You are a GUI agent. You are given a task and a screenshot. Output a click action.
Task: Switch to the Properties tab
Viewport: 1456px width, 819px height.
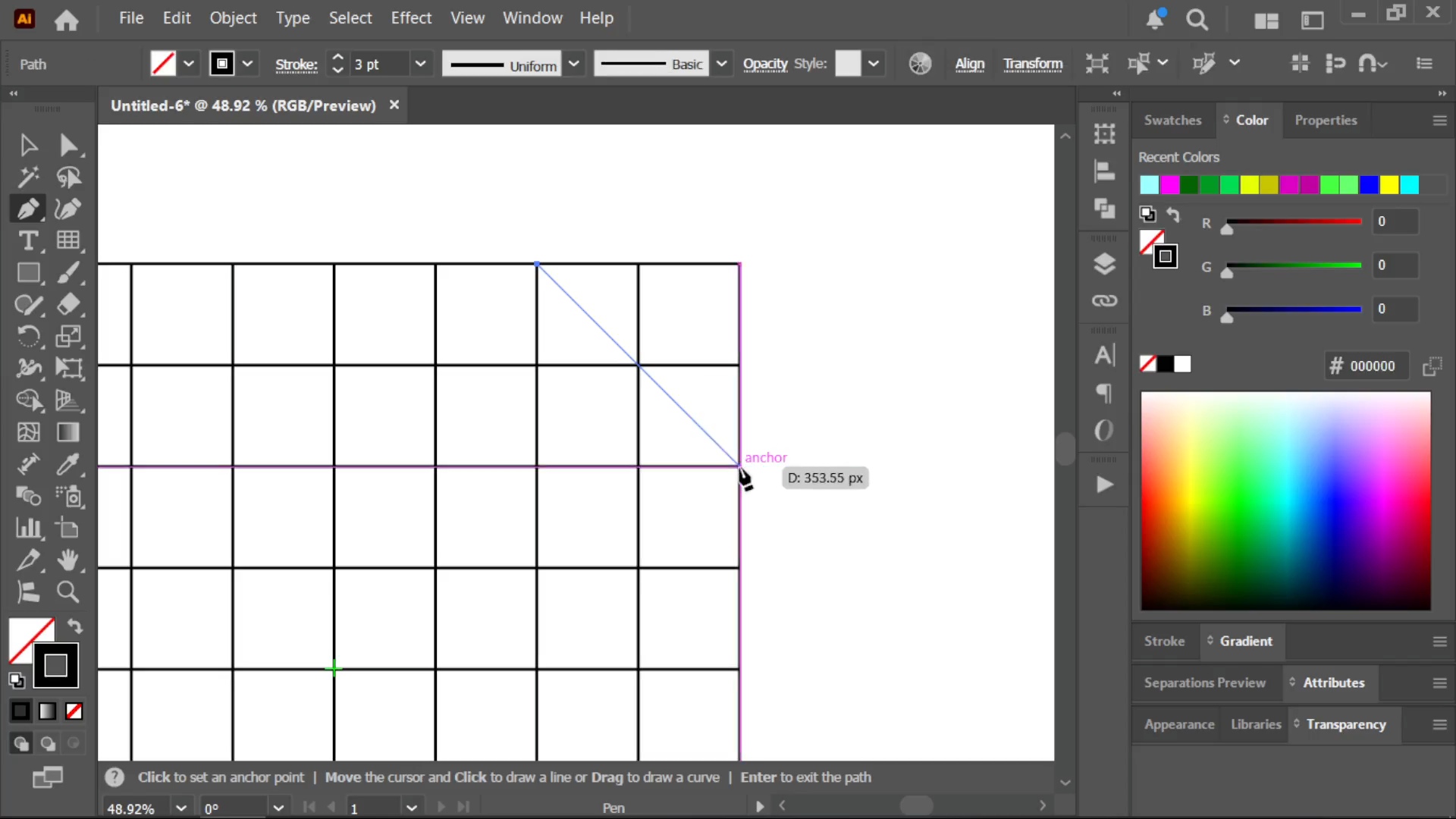(x=1326, y=121)
